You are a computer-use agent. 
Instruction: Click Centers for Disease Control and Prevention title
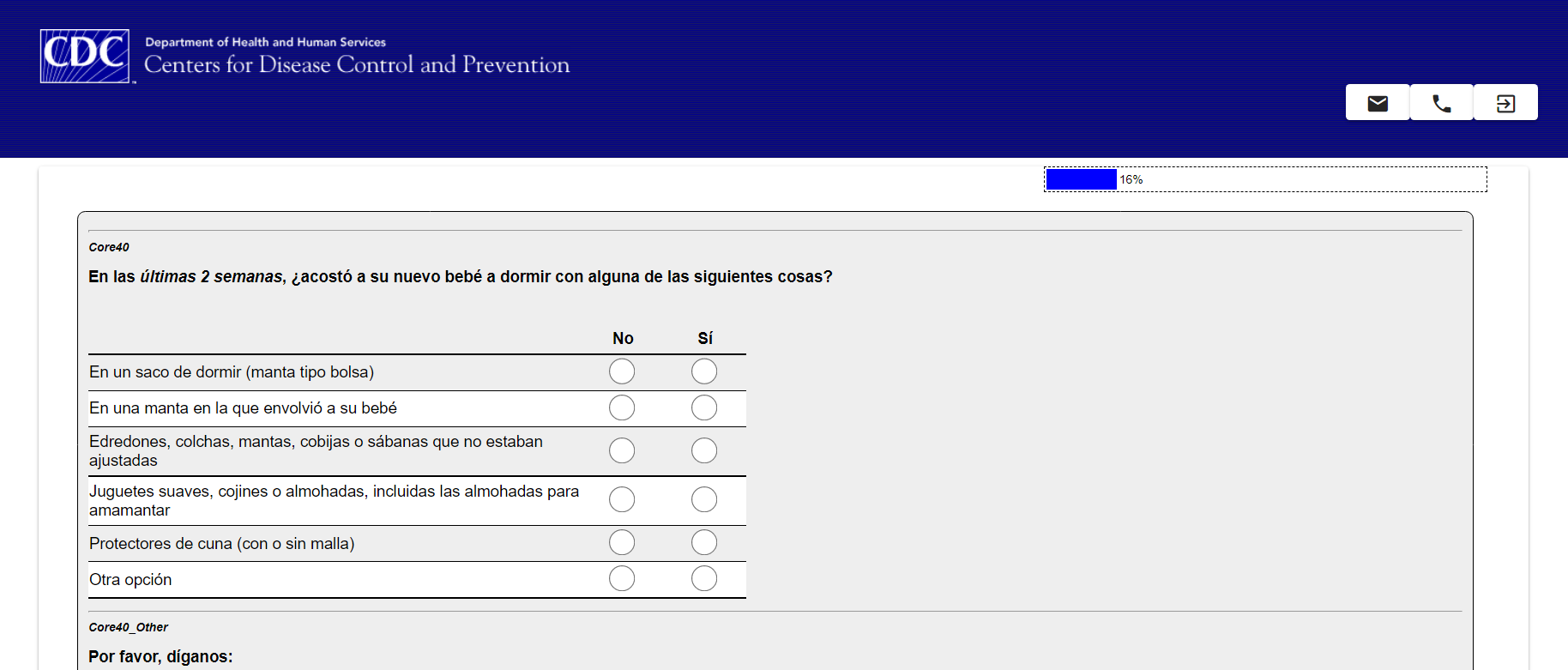(357, 64)
